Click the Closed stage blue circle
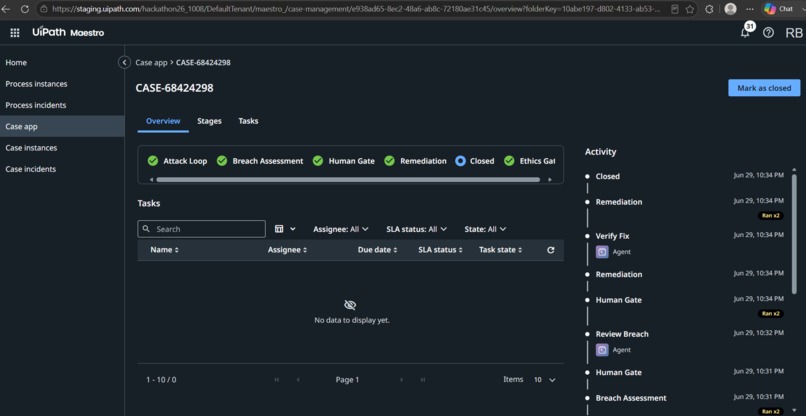This screenshot has width=806, height=416. (461, 161)
